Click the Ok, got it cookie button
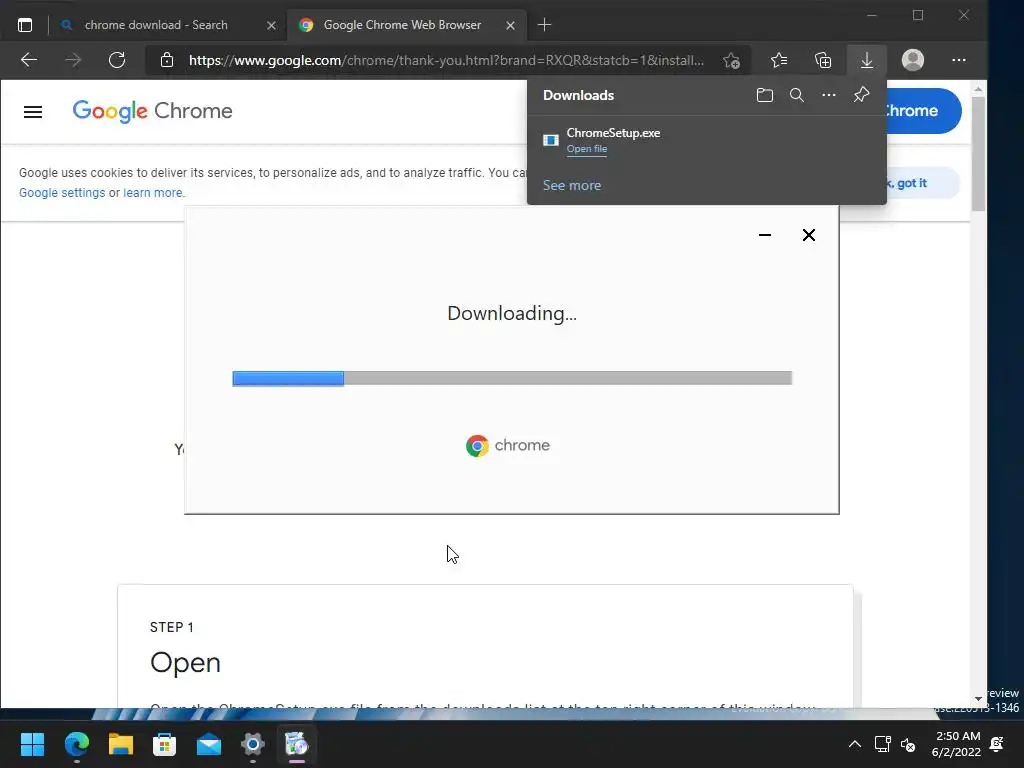Screen dimensions: 1024x768 point(924,183)
